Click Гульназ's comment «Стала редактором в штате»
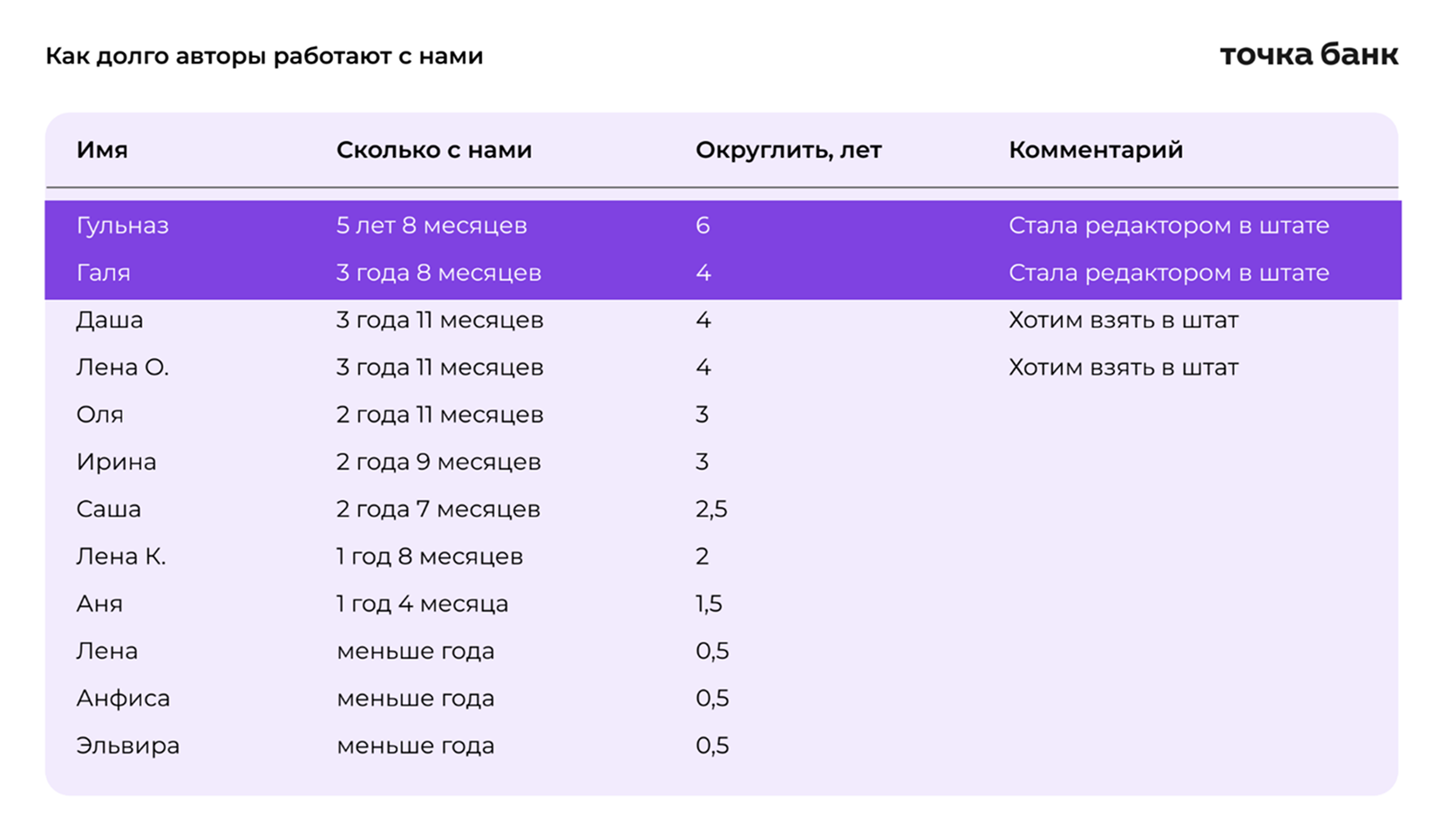This screenshot has height=840, width=1447. point(1168,226)
